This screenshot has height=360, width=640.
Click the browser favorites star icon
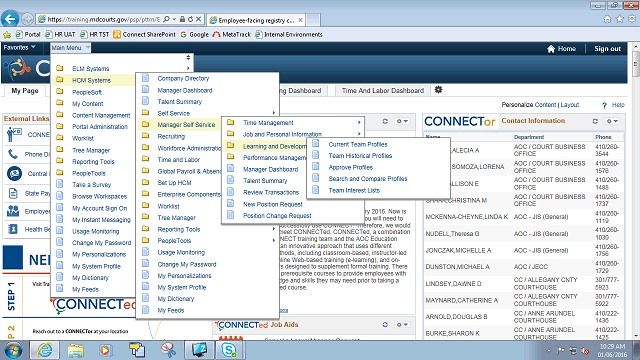(620, 19)
